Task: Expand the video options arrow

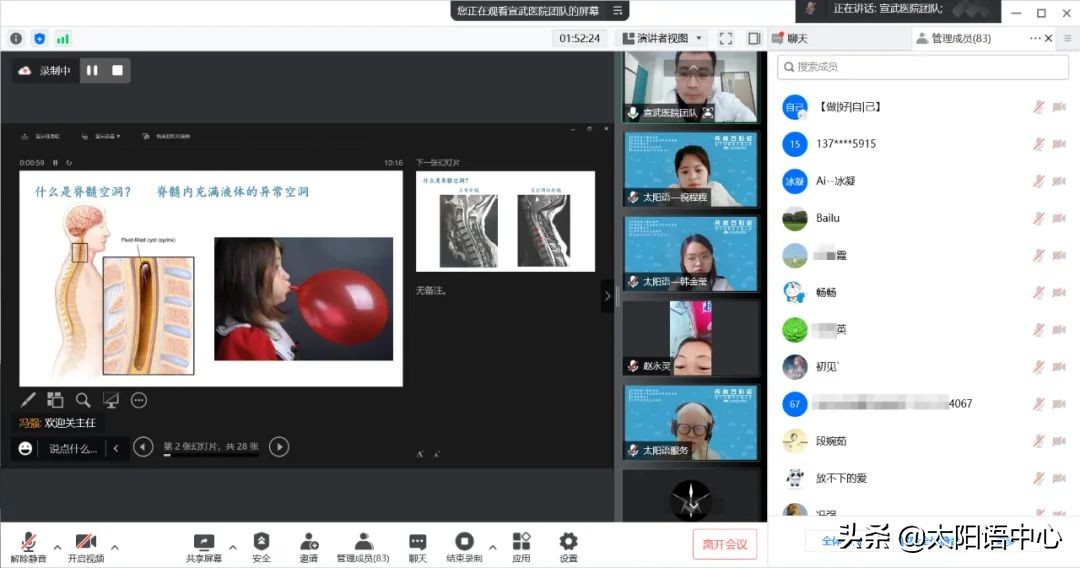Action: 115,547
